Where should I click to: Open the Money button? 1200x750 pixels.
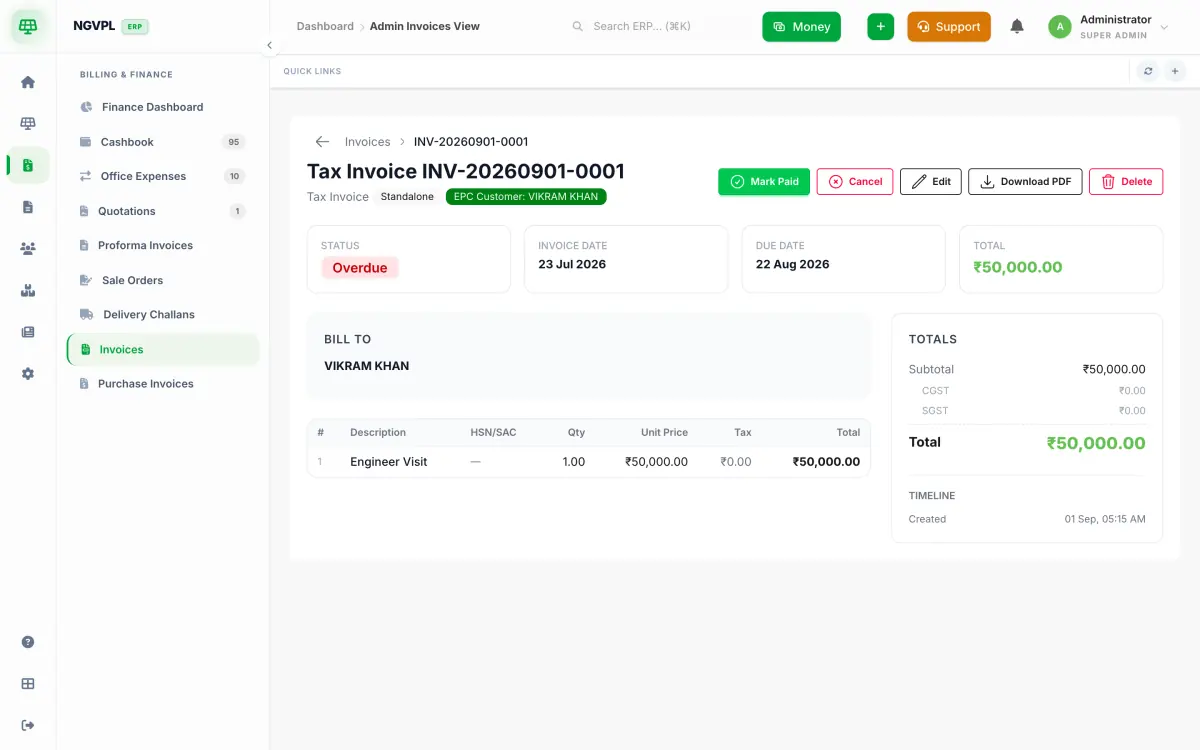point(801,27)
